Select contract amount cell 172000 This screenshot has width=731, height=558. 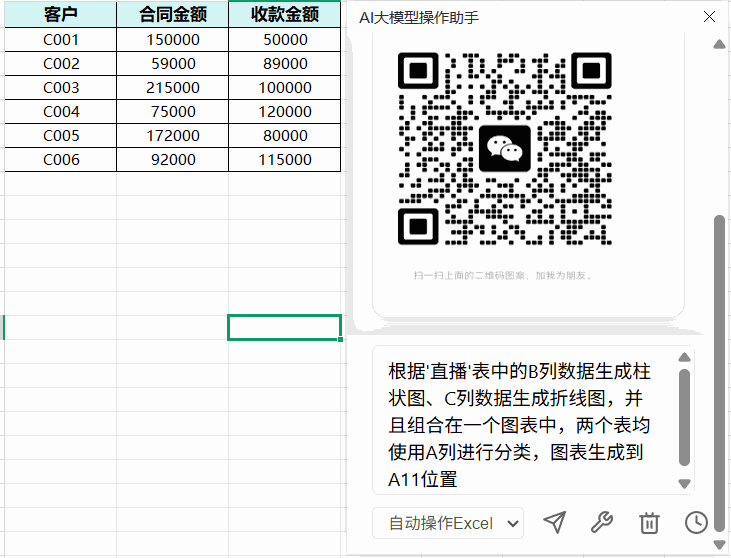click(172, 136)
